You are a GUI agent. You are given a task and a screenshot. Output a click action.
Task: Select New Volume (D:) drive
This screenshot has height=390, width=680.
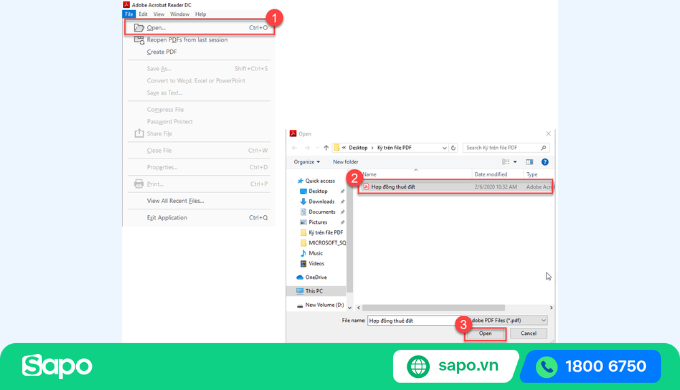[x=324, y=305]
